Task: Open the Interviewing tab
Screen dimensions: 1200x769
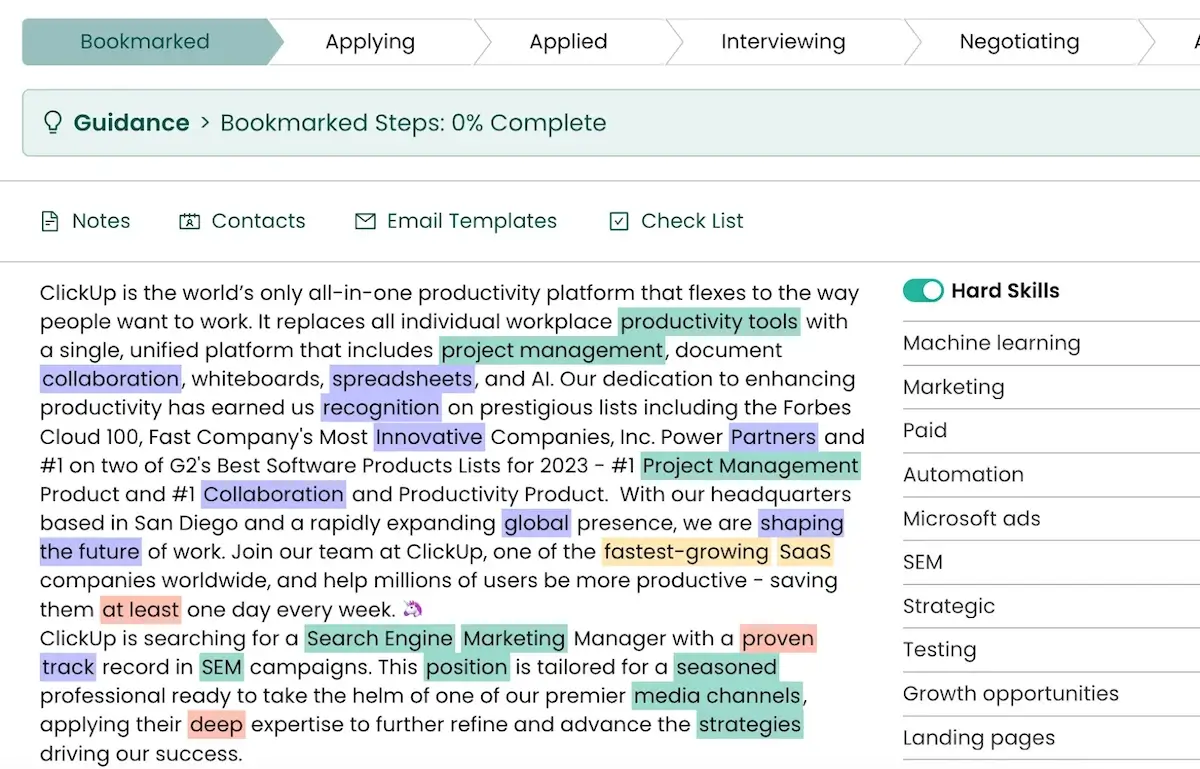Action: [x=783, y=41]
